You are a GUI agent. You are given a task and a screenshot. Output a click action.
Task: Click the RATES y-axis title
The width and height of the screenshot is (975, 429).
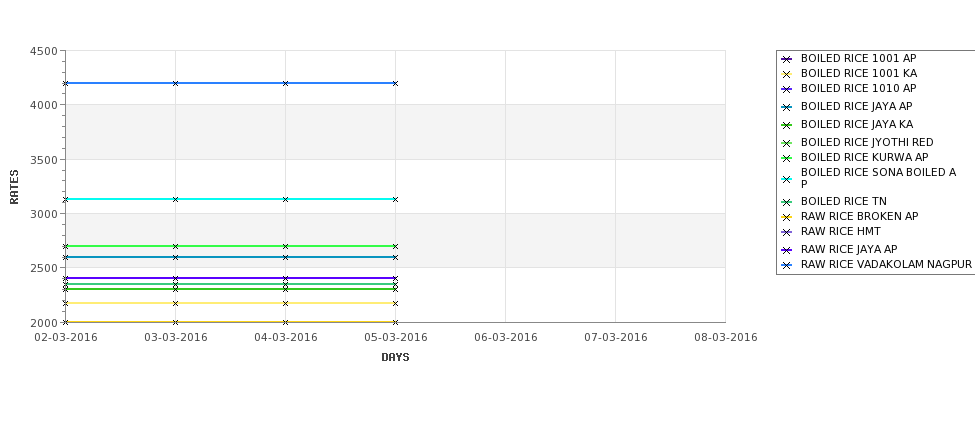tap(14, 187)
